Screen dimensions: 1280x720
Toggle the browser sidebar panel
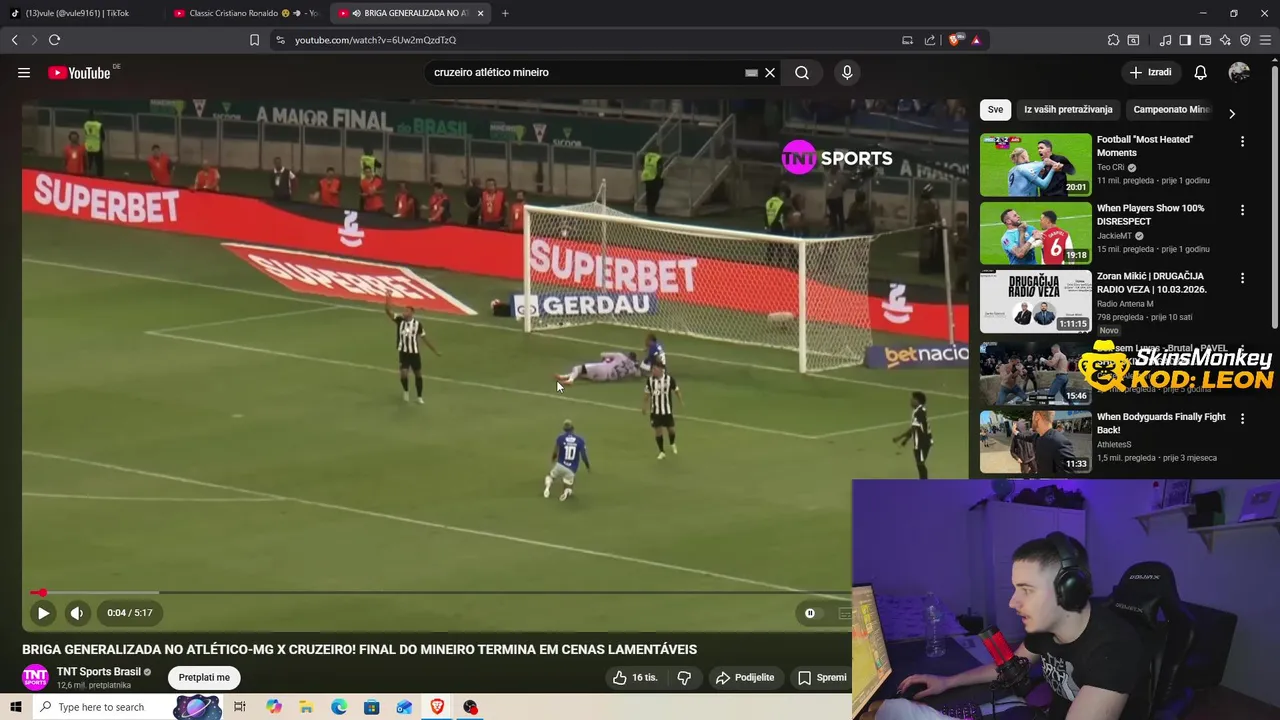pos(1185,40)
